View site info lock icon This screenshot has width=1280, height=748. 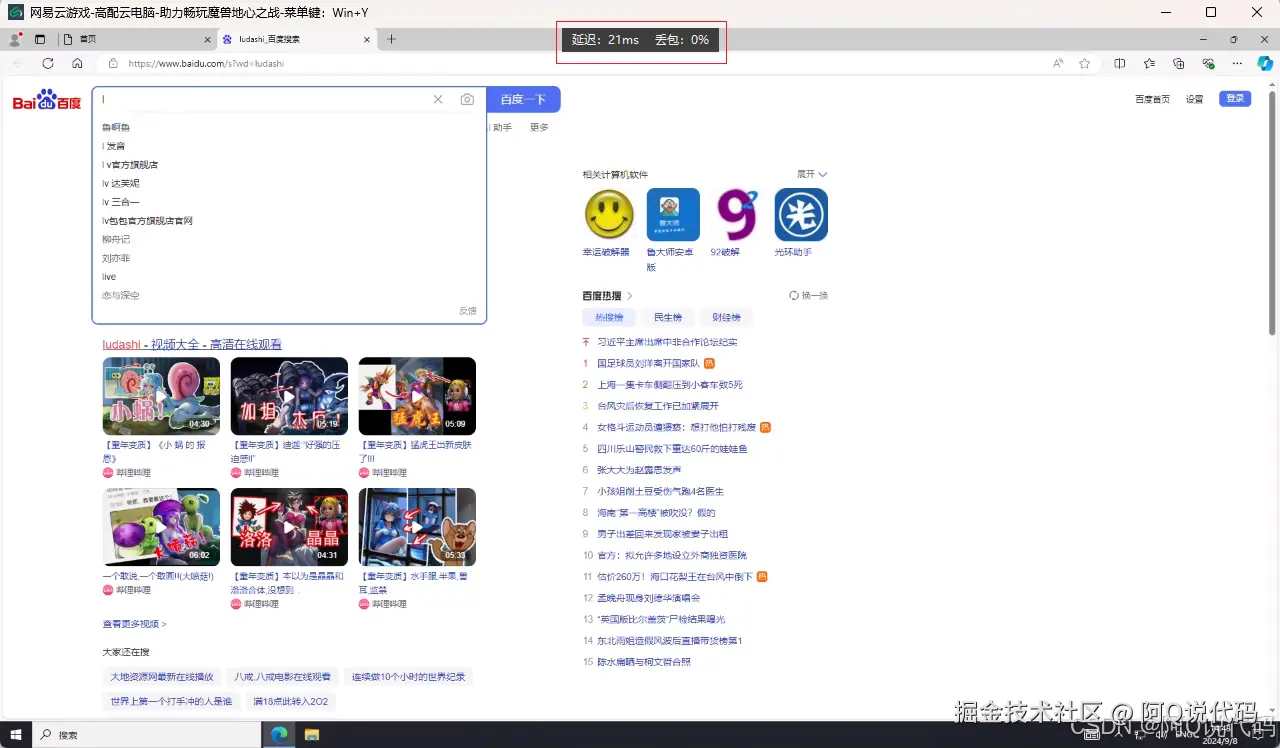(x=113, y=63)
